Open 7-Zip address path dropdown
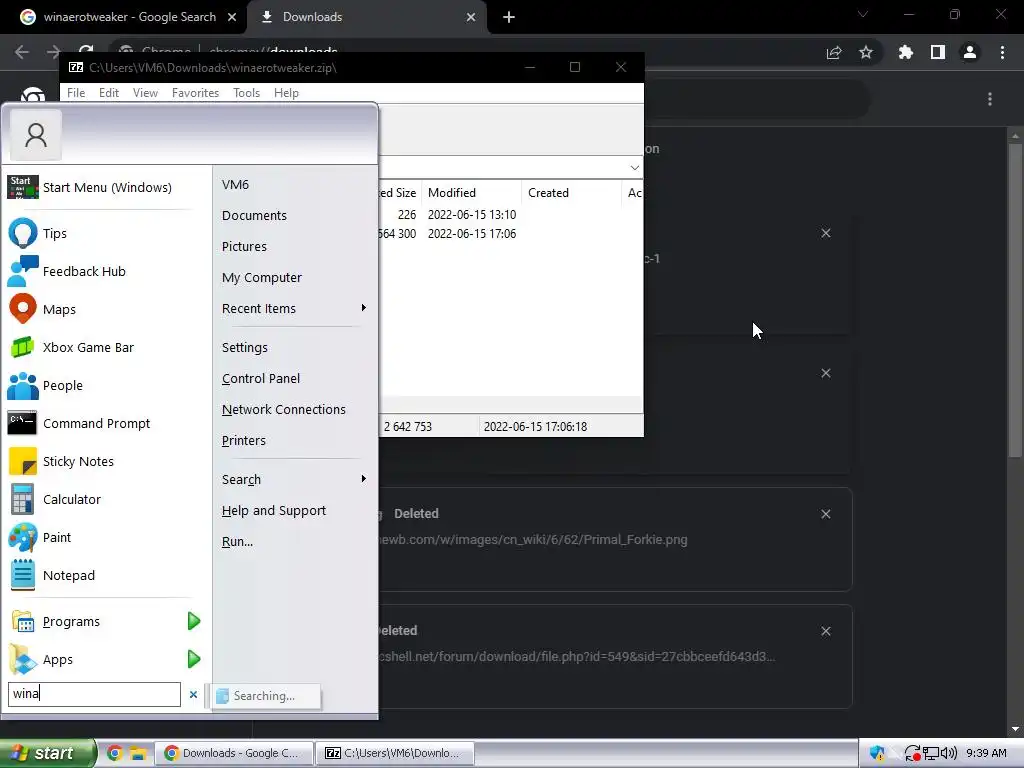The height and width of the screenshot is (768, 1024). tap(634, 168)
